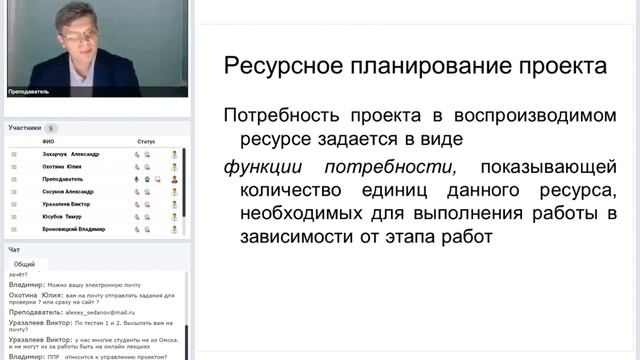640x360 pixels.
Task: Click presenter avatar icon in Преподаватель row
Action: [x=174, y=179]
